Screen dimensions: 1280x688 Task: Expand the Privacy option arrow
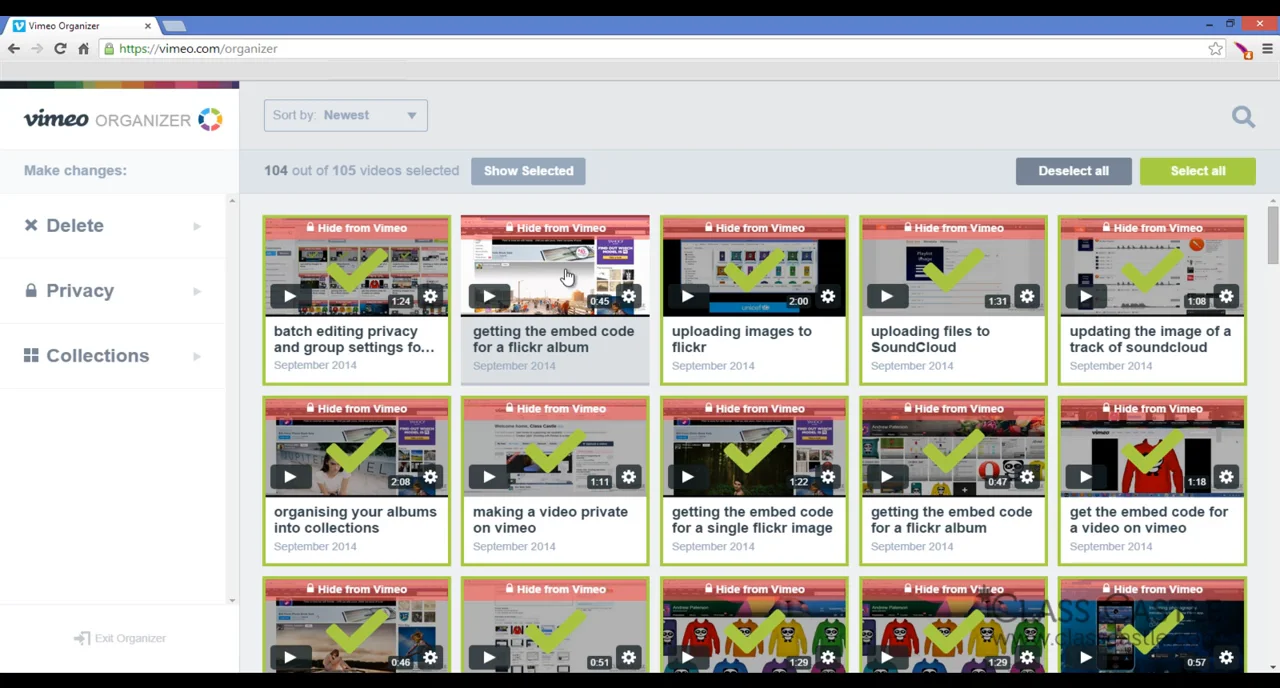pos(197,291)
